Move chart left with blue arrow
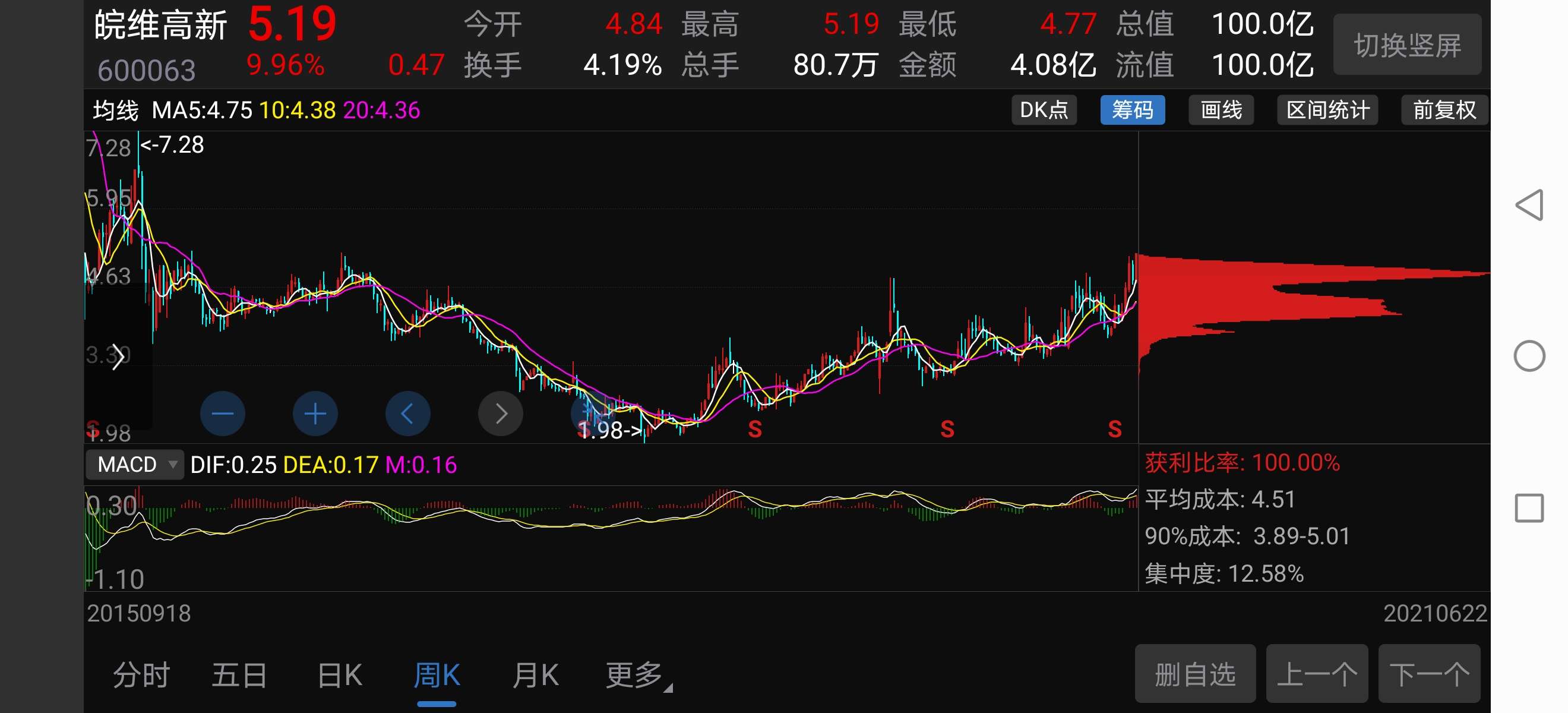Image resolution: width=1568 pixels, height=713 pixels. click(408, 414)
